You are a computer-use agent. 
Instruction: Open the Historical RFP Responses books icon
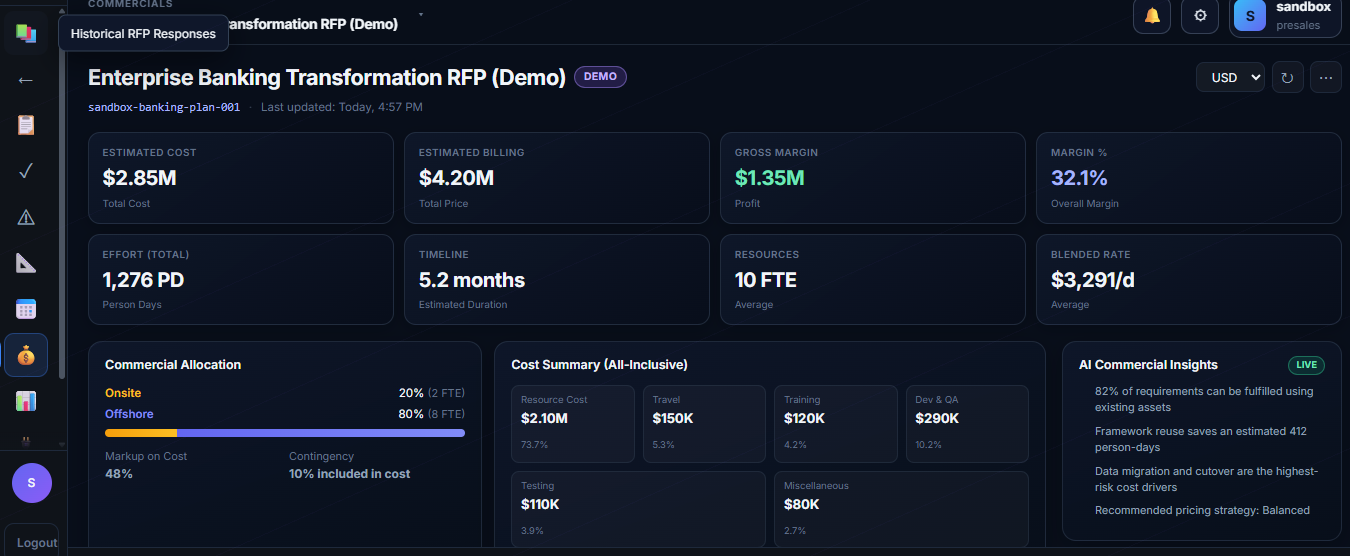26,34
